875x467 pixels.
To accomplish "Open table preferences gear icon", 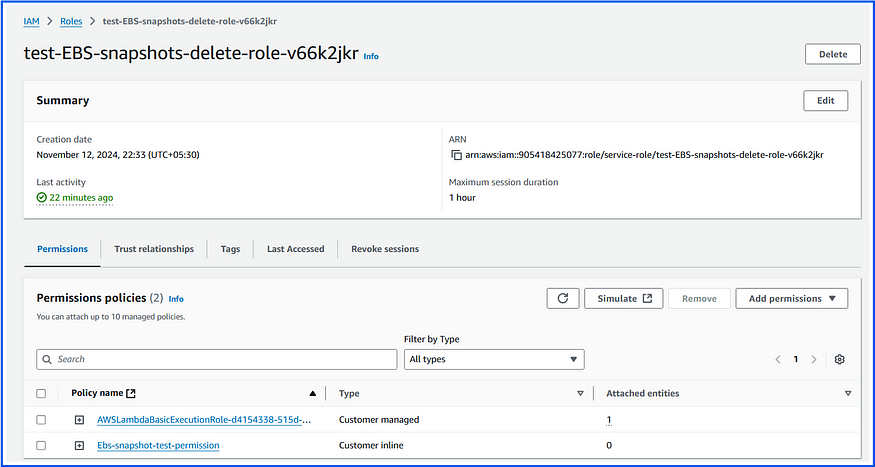I will (839, 359).
